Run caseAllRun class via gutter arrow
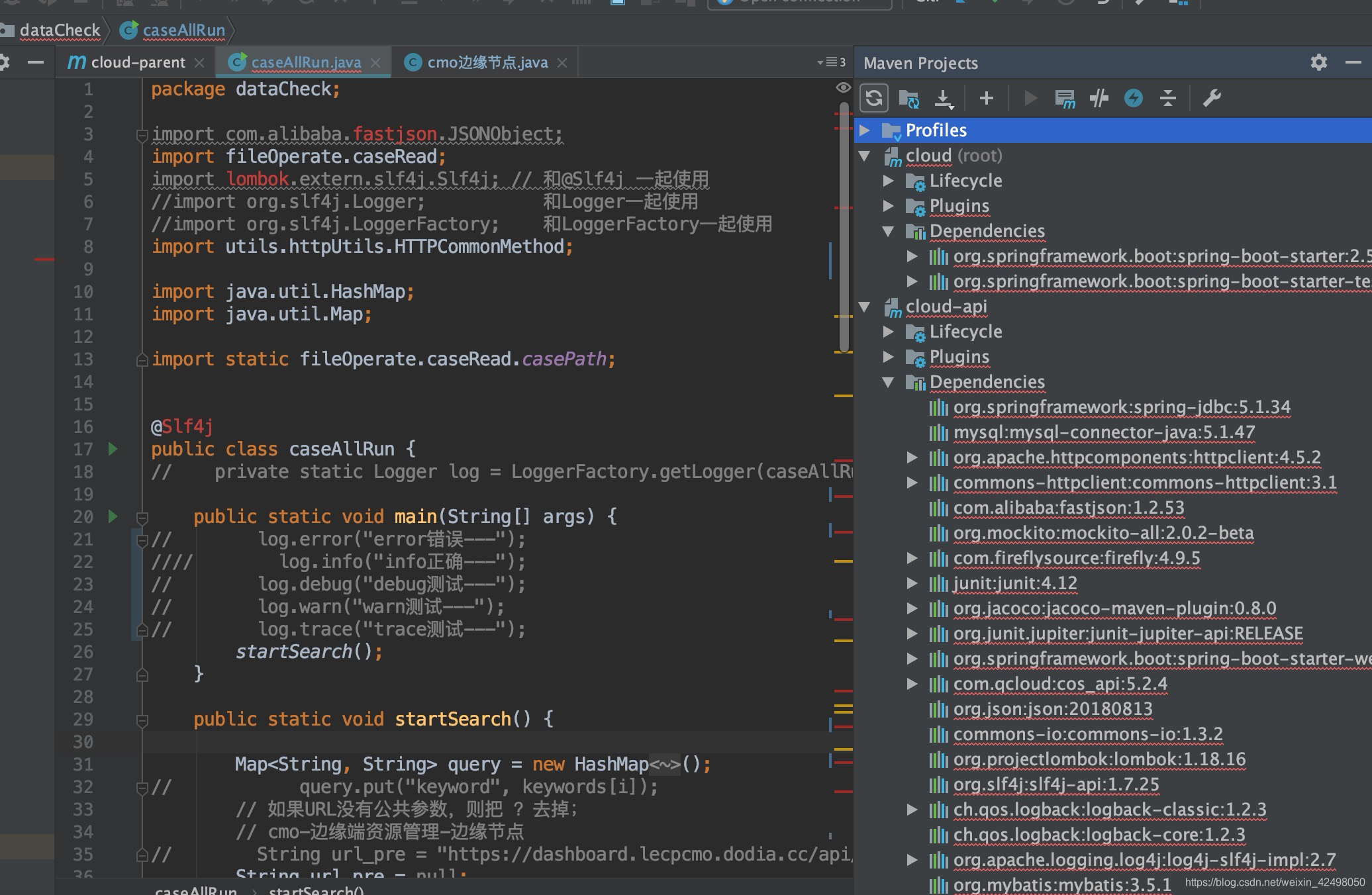The width and height of the screenshot is (1372, 895). pos(113,449)
